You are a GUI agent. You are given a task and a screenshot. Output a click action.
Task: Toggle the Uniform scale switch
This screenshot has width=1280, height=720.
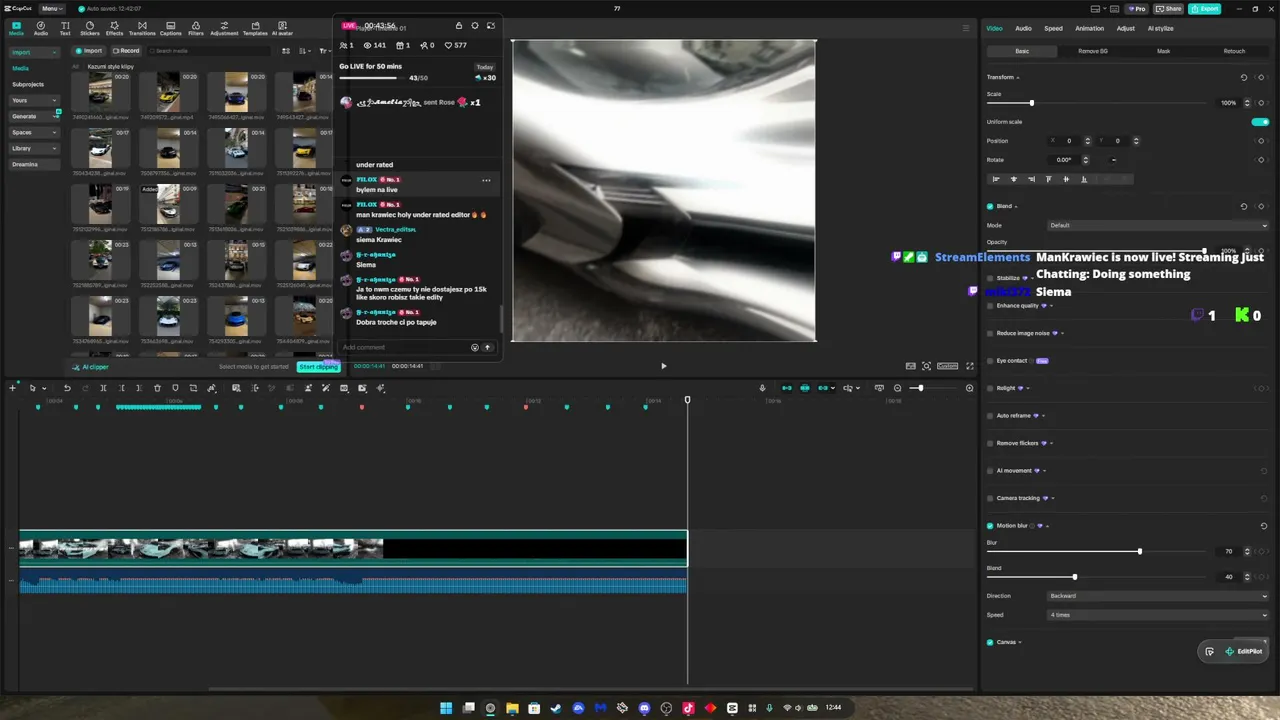1260,122
